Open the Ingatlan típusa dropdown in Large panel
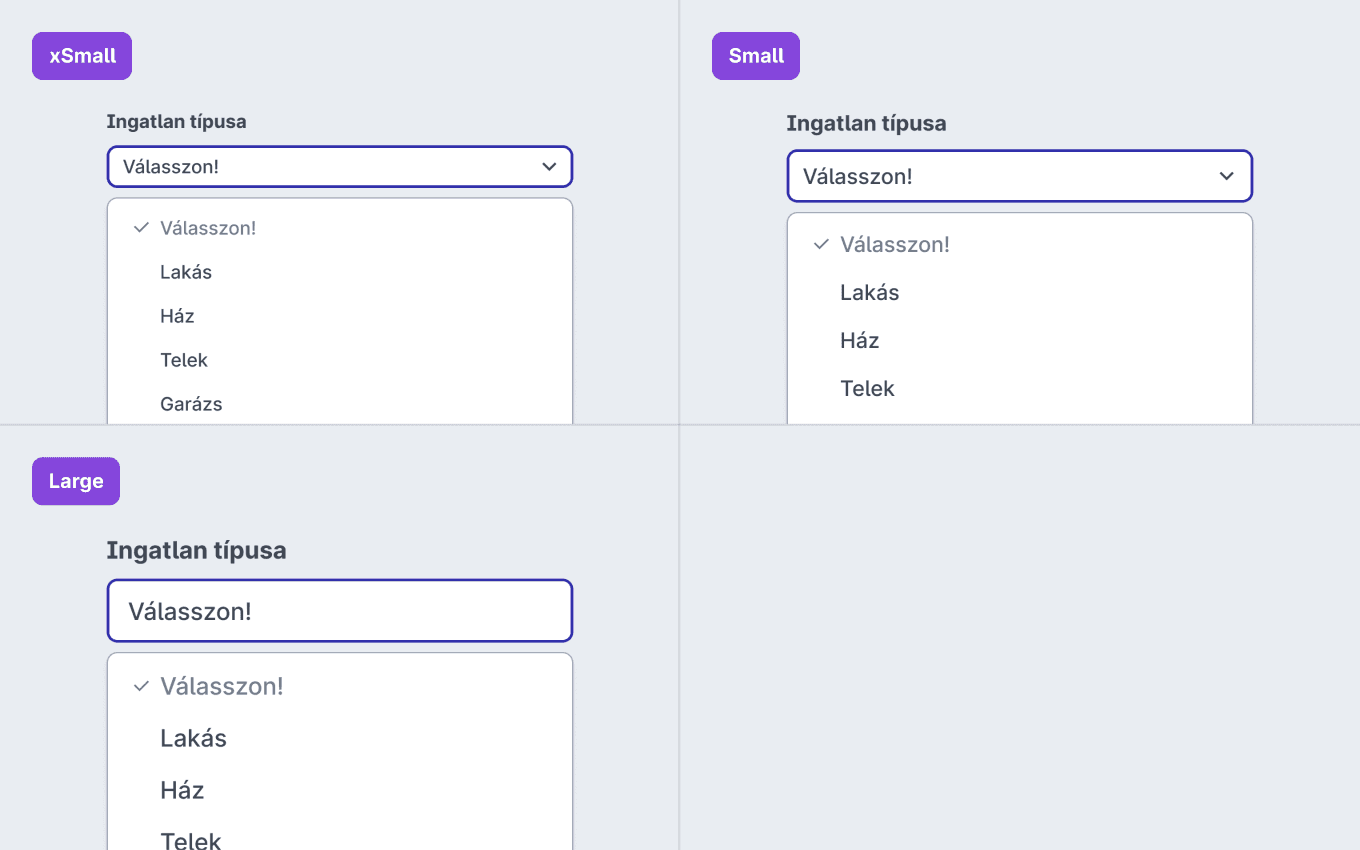Viewport: 1360px width, 850px height. click(340, 611)
